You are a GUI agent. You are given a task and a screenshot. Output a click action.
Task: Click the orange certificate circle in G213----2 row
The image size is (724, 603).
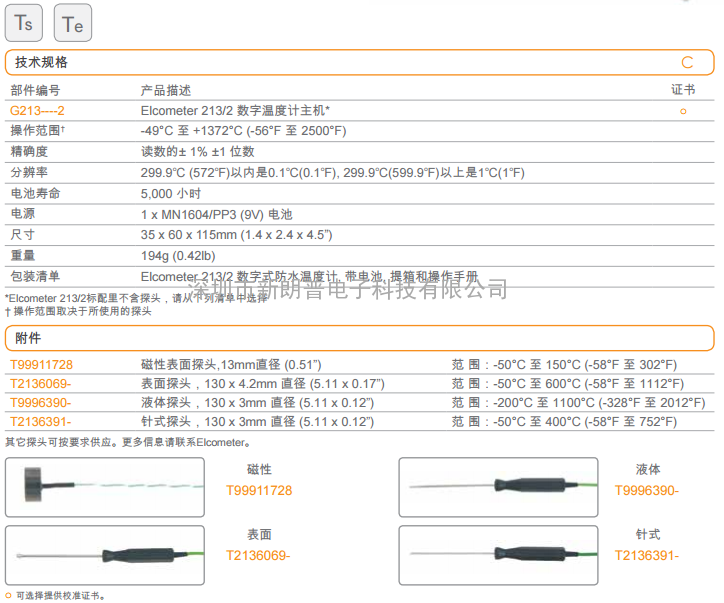683,111
